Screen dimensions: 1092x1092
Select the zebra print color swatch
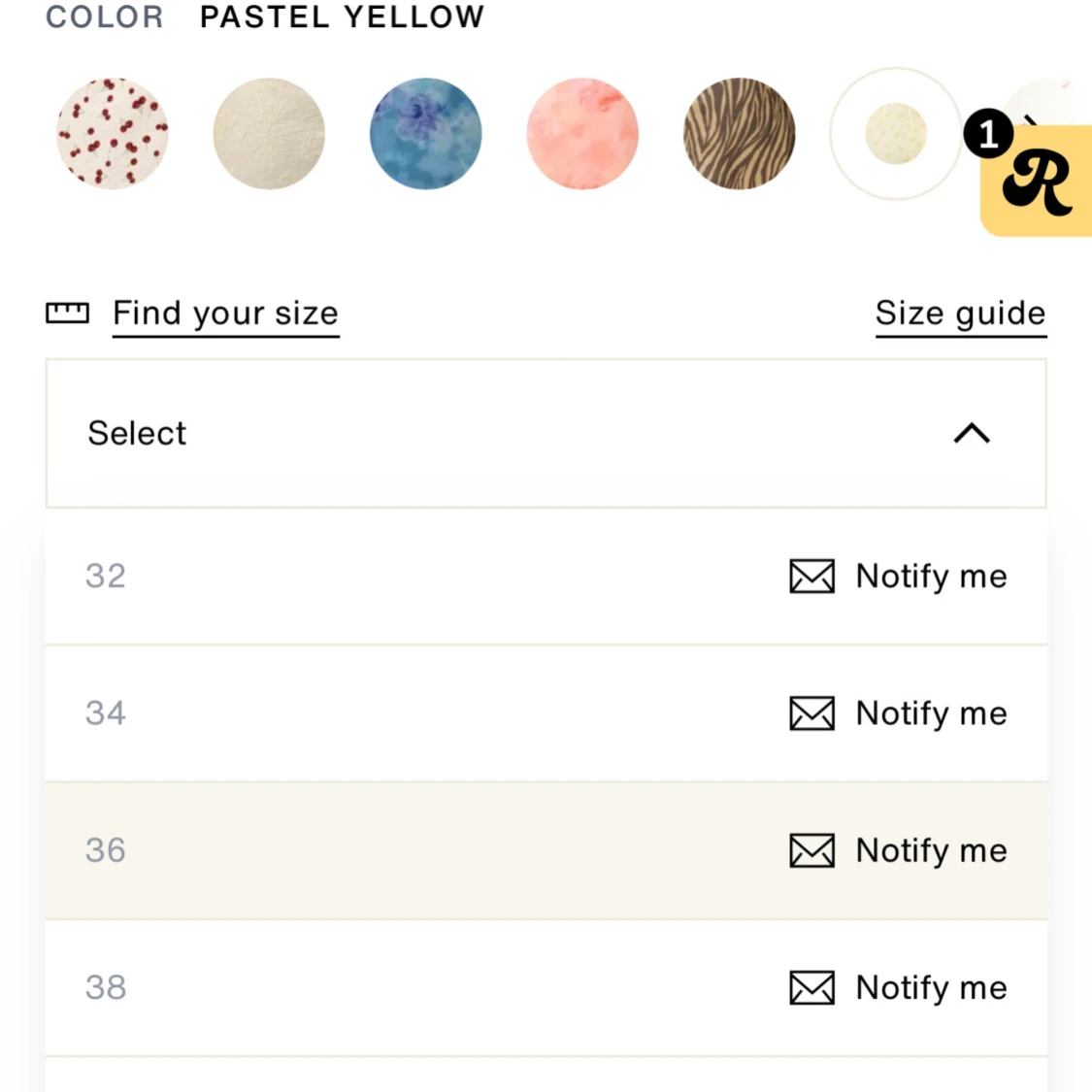[740, 134]
